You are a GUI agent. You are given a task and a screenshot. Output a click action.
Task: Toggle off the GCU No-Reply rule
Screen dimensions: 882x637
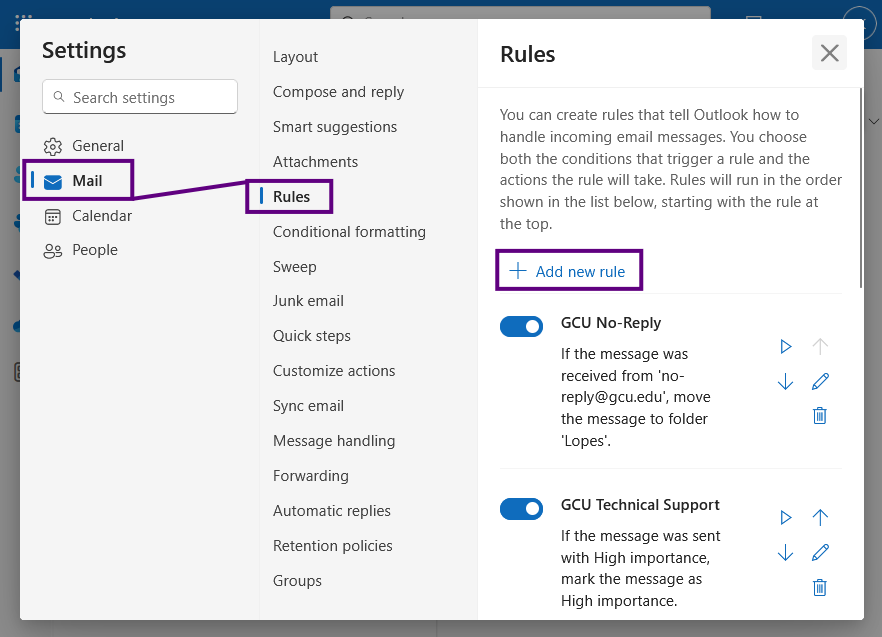click(x=521, y=326)
